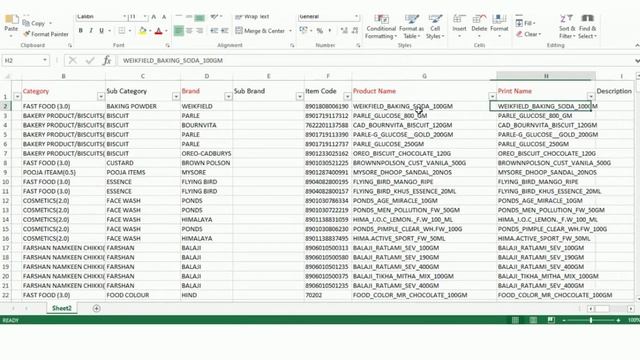The width and height of the screenshot is (640, 360).
Task: Click the Decrease Decimal icon
Action: coord(355,31)
